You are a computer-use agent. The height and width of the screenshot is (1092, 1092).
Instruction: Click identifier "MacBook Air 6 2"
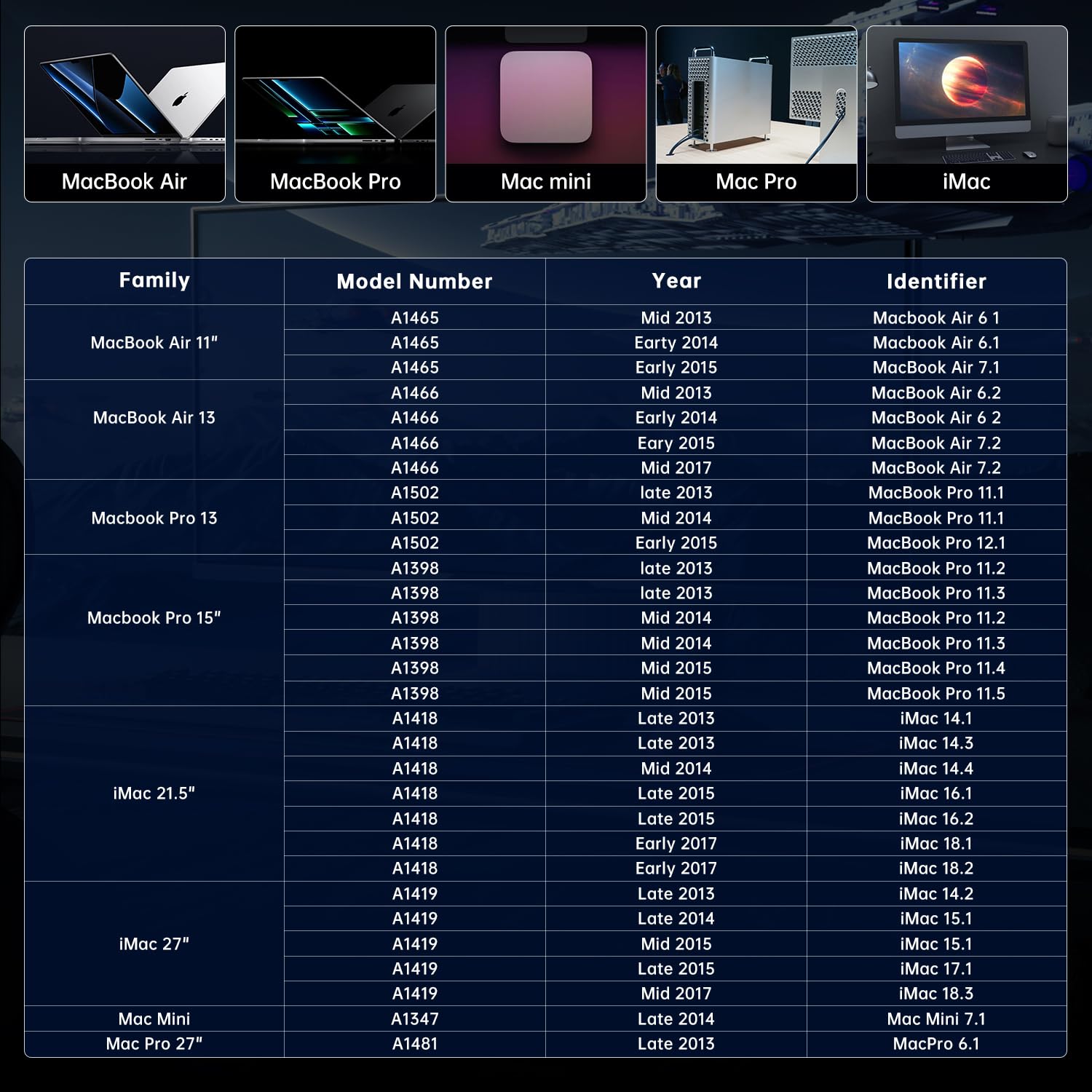coord(936,418)
